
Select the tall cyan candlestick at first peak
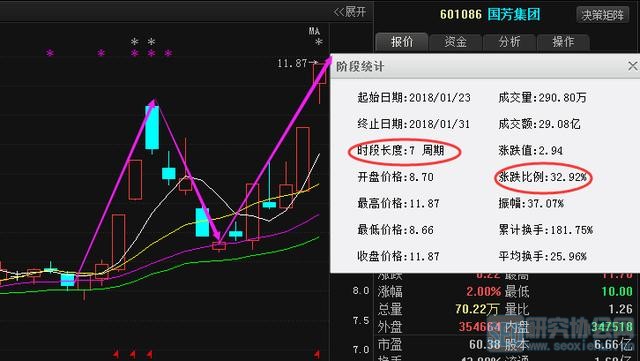[152, 128]
